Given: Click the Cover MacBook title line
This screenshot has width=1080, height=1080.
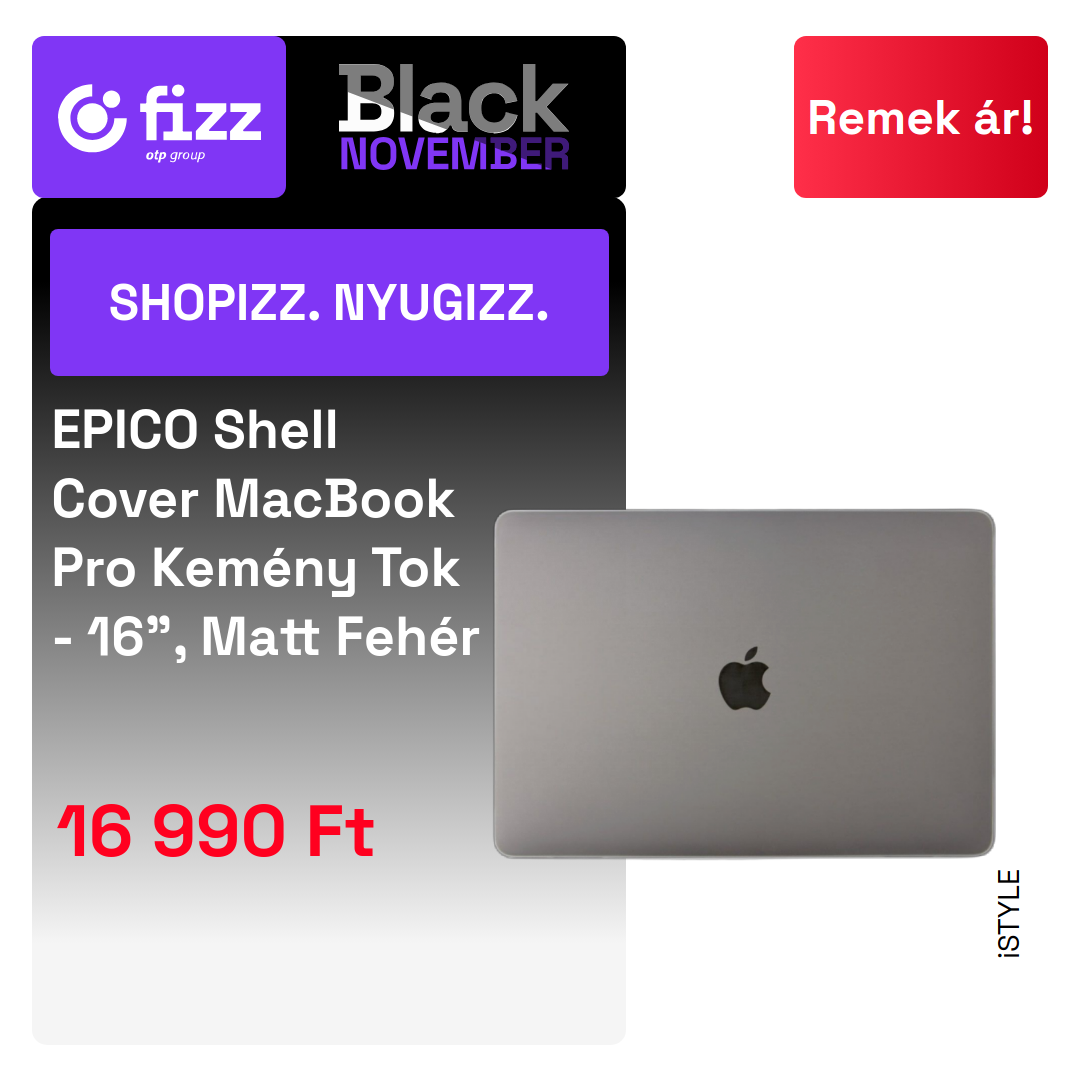Looking at the screenshot, I should pos(253,499).
